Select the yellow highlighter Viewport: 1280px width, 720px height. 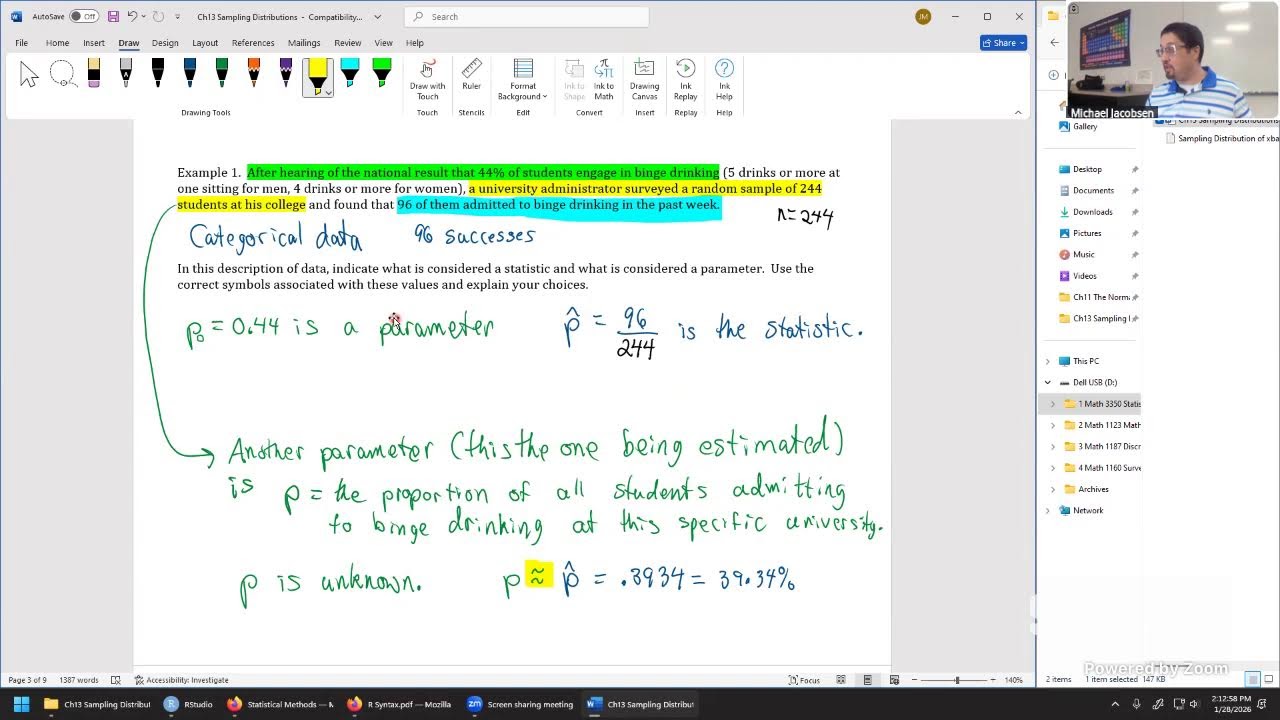[317, 72]
